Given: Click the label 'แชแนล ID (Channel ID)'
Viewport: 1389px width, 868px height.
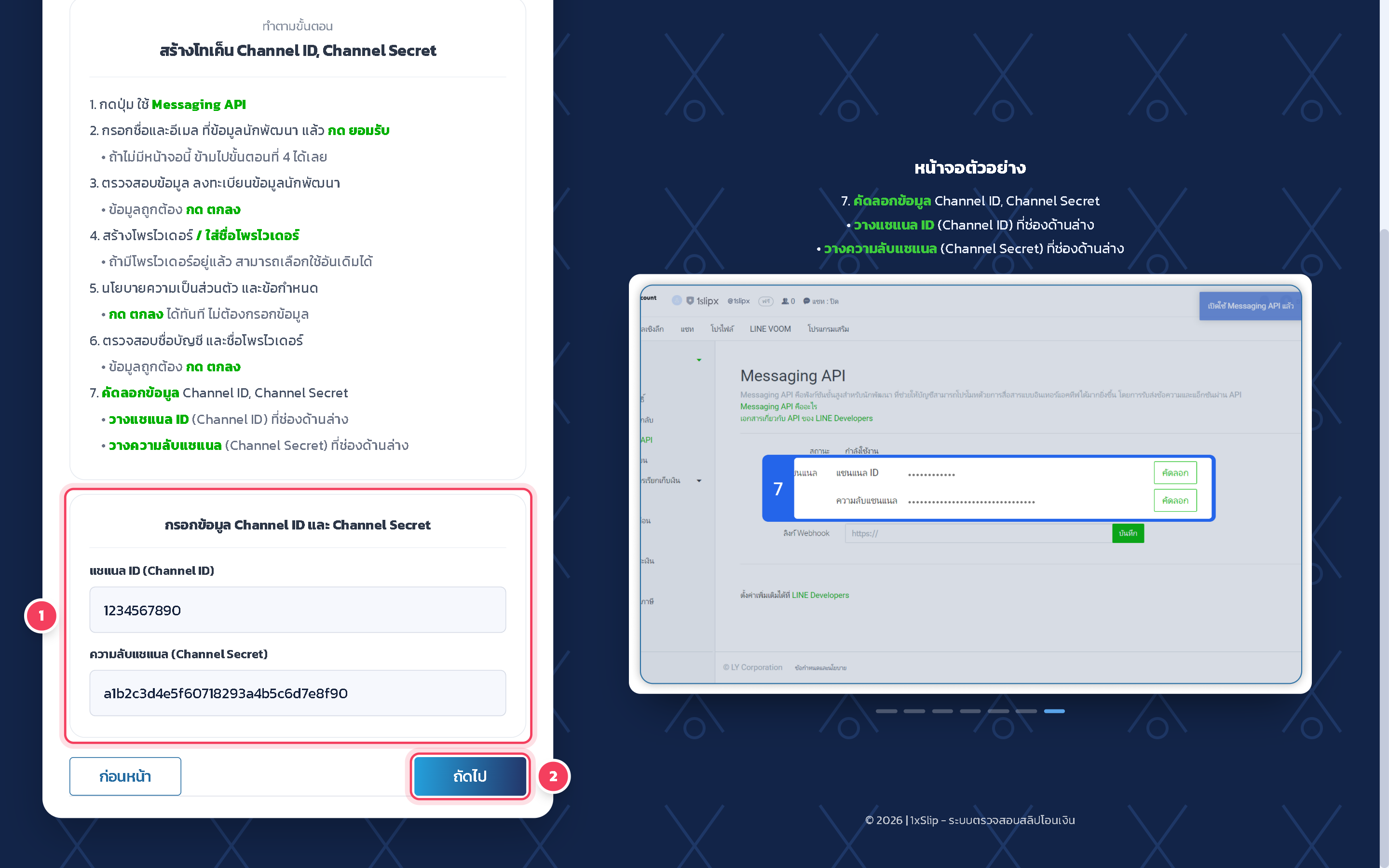Looking at the screenshot, I should pyautogui.click(x=151, y=570).
